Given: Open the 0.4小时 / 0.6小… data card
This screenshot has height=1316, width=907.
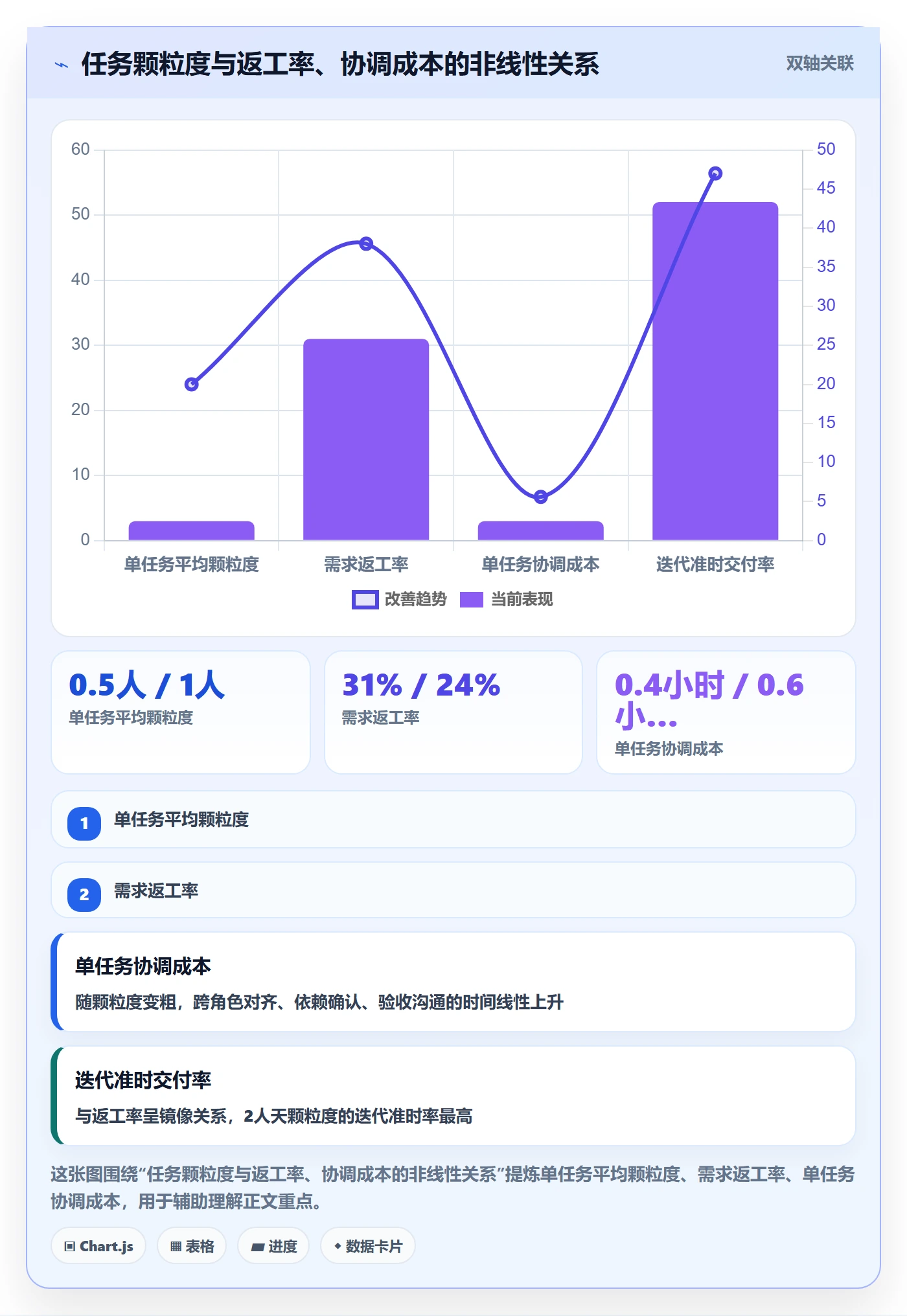Looking at the screenshot, I should (726, 712).
